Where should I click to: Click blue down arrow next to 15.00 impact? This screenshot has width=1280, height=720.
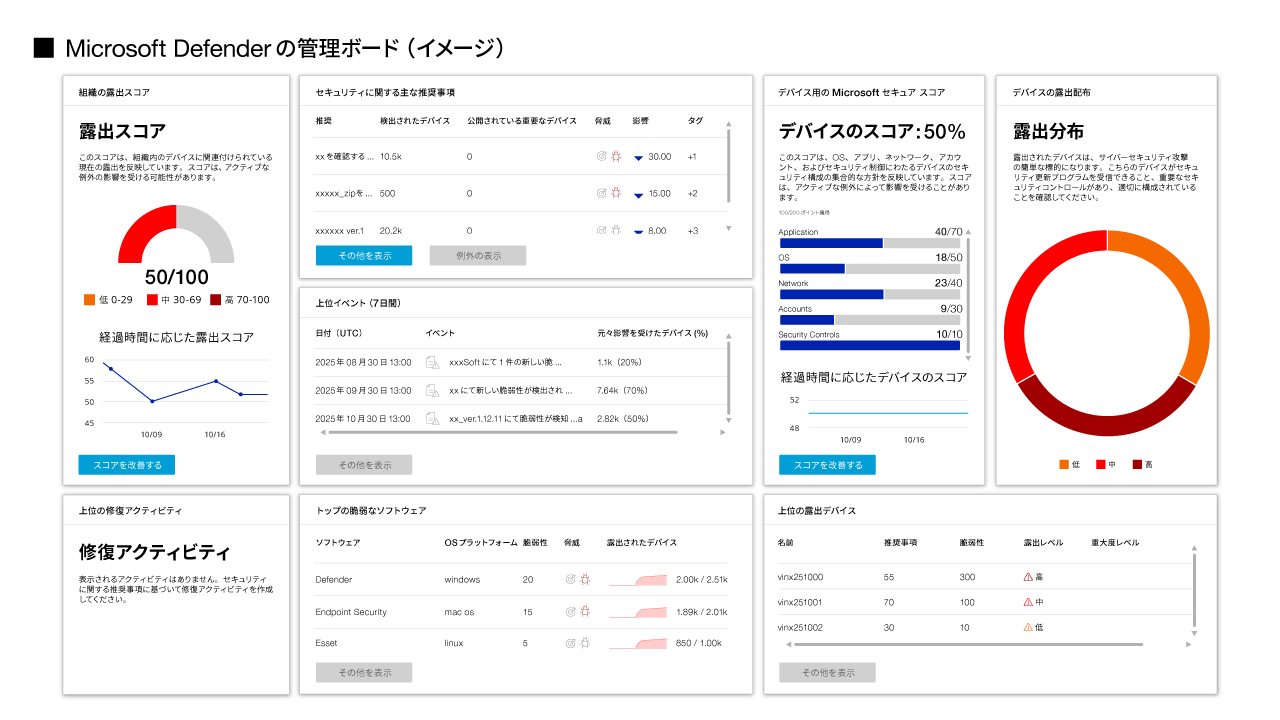638,194
